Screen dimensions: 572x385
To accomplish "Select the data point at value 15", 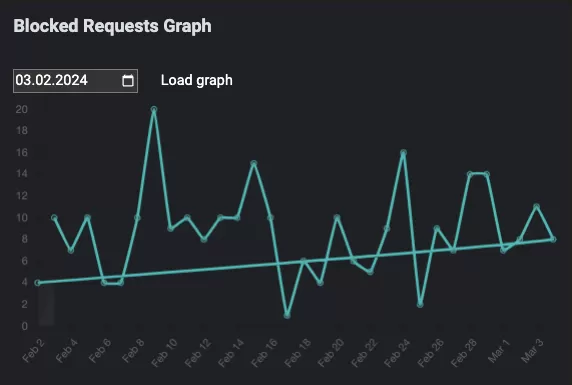I will 254,163.
